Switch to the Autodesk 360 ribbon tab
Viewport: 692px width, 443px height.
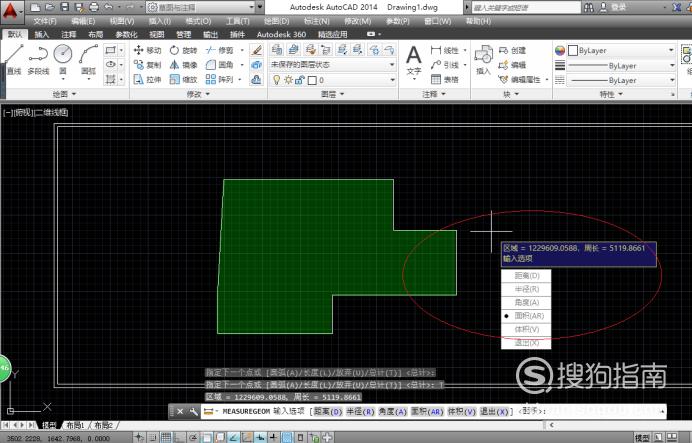pyautogui.click(x=281, y=34)
